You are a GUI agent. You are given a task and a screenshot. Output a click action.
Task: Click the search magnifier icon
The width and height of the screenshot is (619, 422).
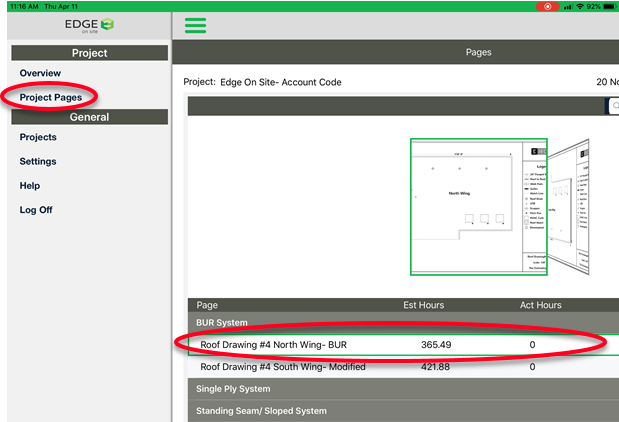click(615, 106)
